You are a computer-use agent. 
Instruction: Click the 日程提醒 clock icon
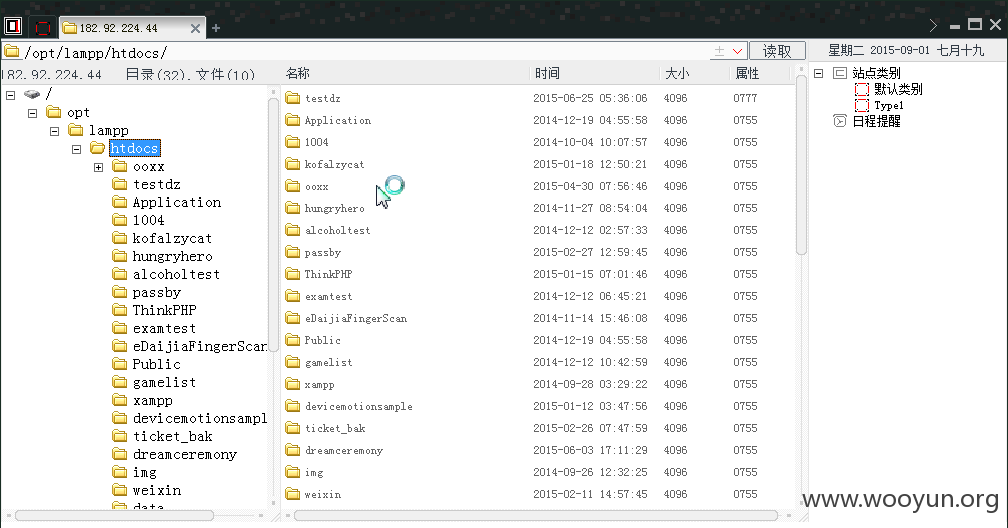pyautogui.click(x=840, y=121)
